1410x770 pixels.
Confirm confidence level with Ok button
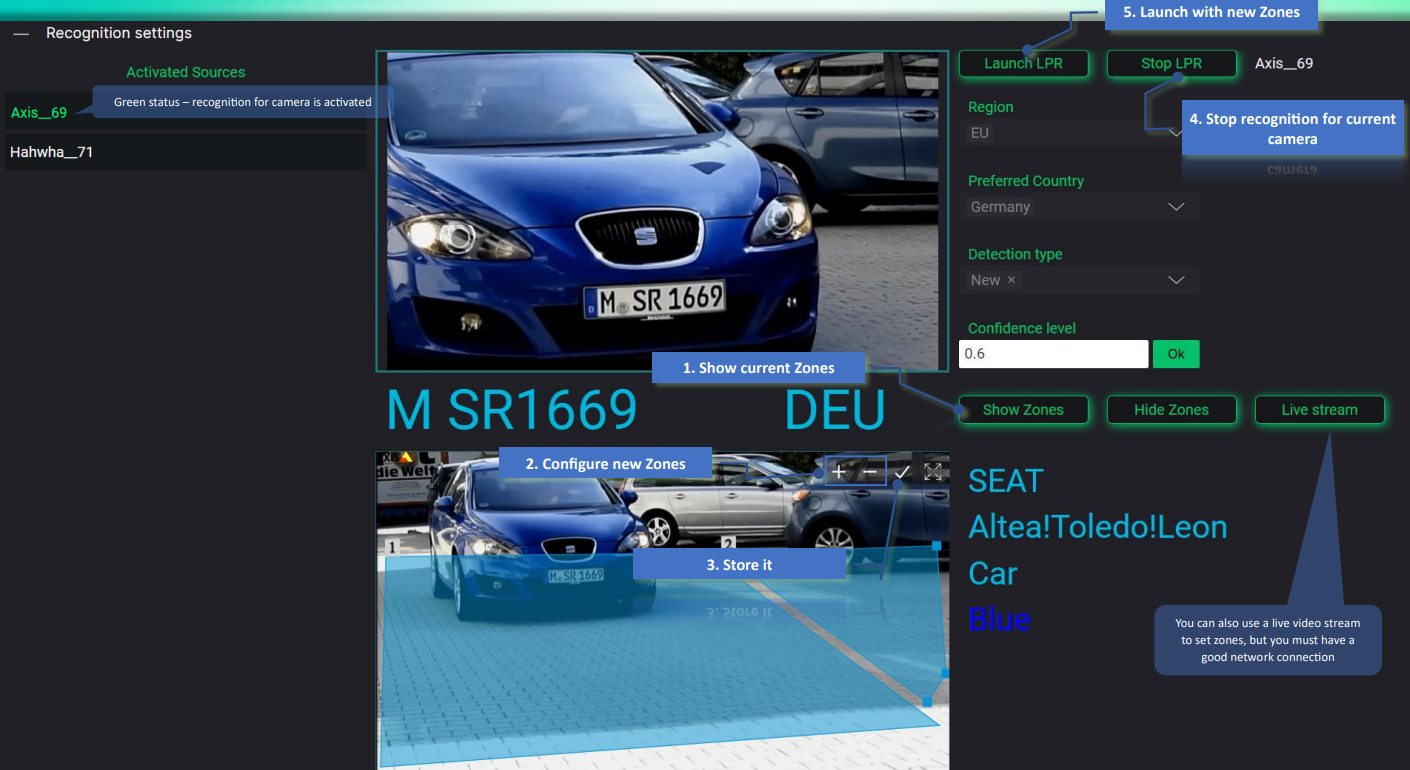coord(1176,354)
